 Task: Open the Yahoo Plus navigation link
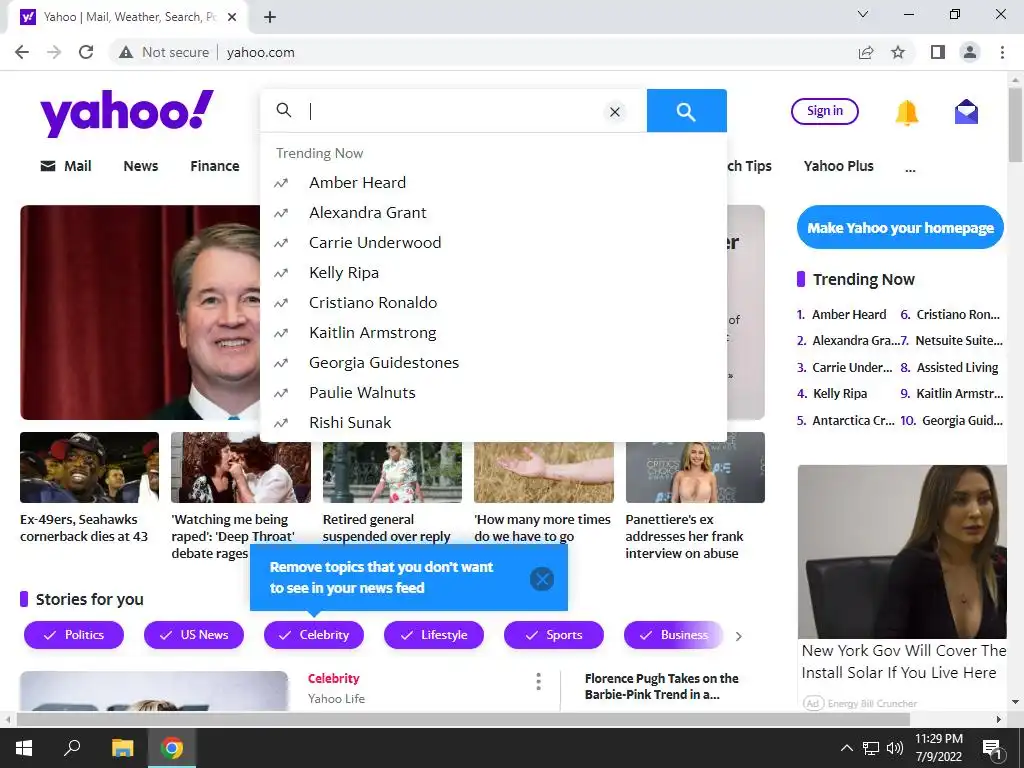pyautogui.click(x=839, y=166)
